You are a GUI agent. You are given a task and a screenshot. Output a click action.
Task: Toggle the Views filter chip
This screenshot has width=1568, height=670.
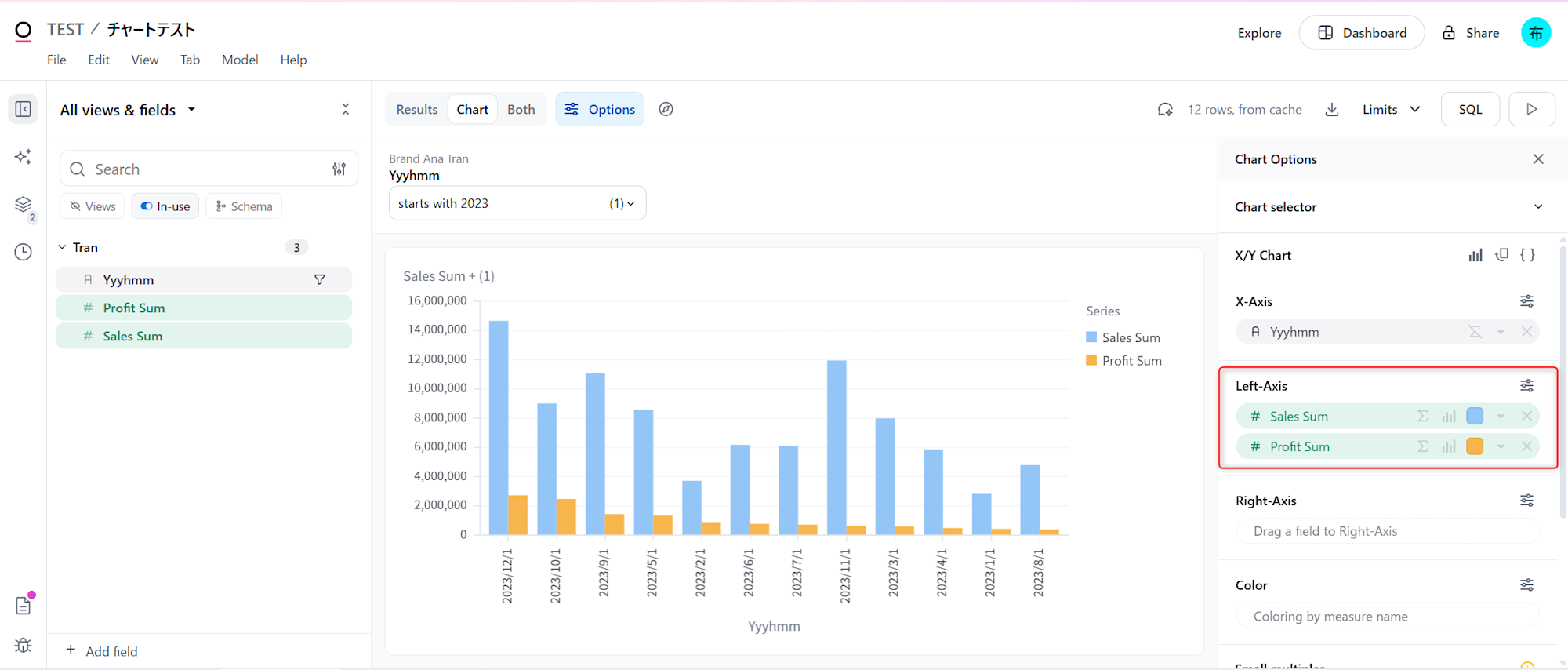(x=93, y=206)
